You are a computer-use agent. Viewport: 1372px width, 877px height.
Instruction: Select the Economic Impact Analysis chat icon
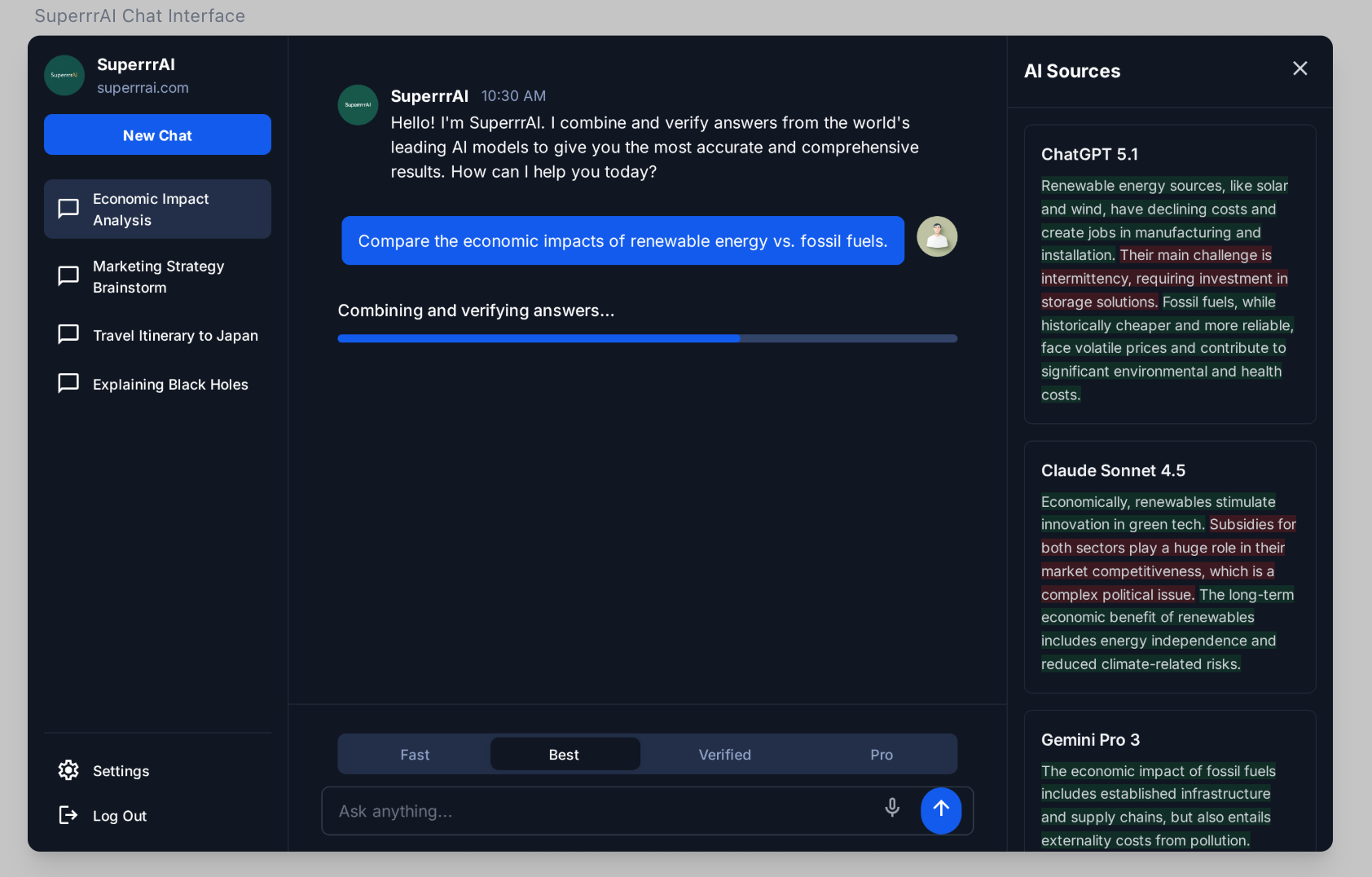68,209
